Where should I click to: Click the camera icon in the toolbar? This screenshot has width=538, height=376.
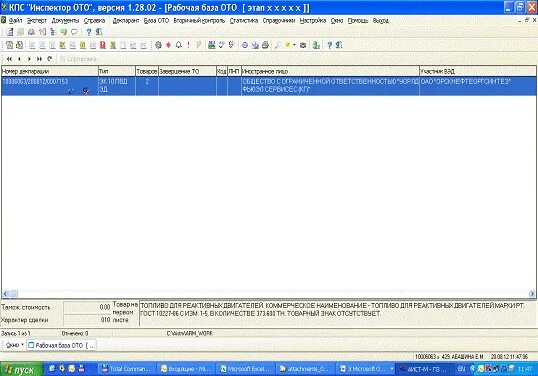pos(303,45)
